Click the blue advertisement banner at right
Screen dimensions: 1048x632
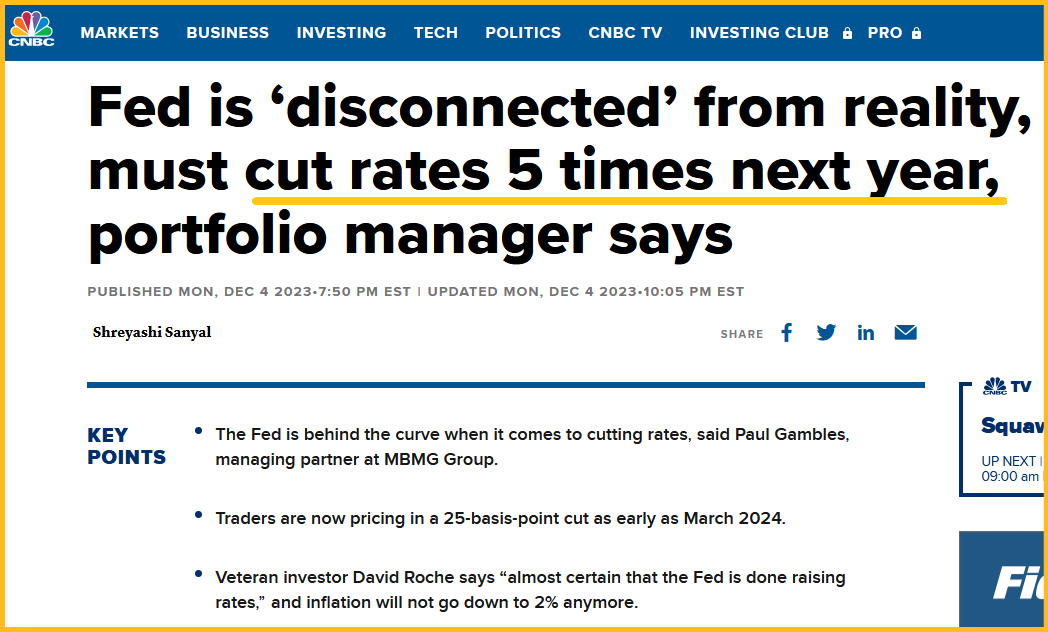point(1003,580)
